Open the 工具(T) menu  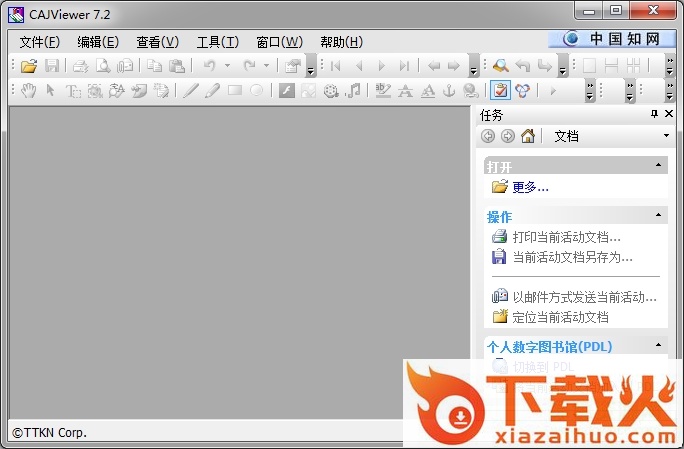[217, 41]
